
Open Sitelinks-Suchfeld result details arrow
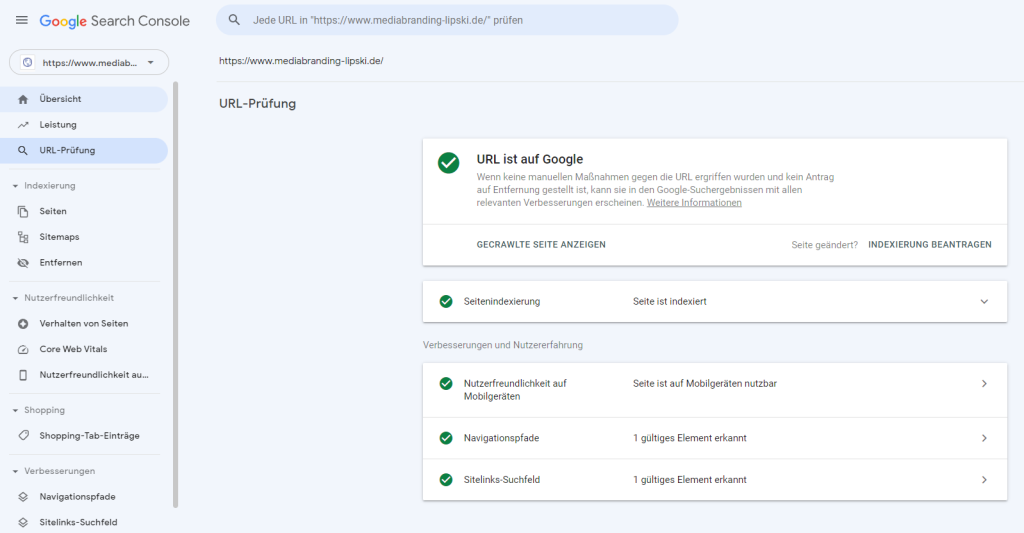(x=984, y=479)
